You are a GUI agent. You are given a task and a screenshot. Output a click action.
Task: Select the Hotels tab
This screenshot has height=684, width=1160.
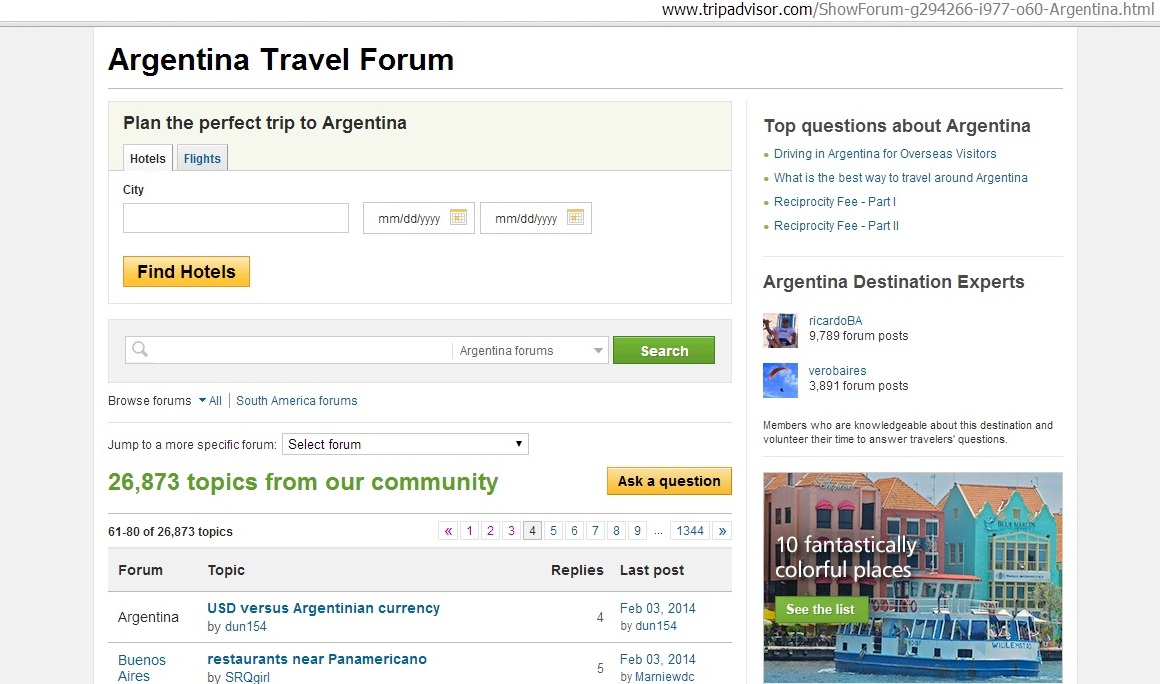(148, 158)
